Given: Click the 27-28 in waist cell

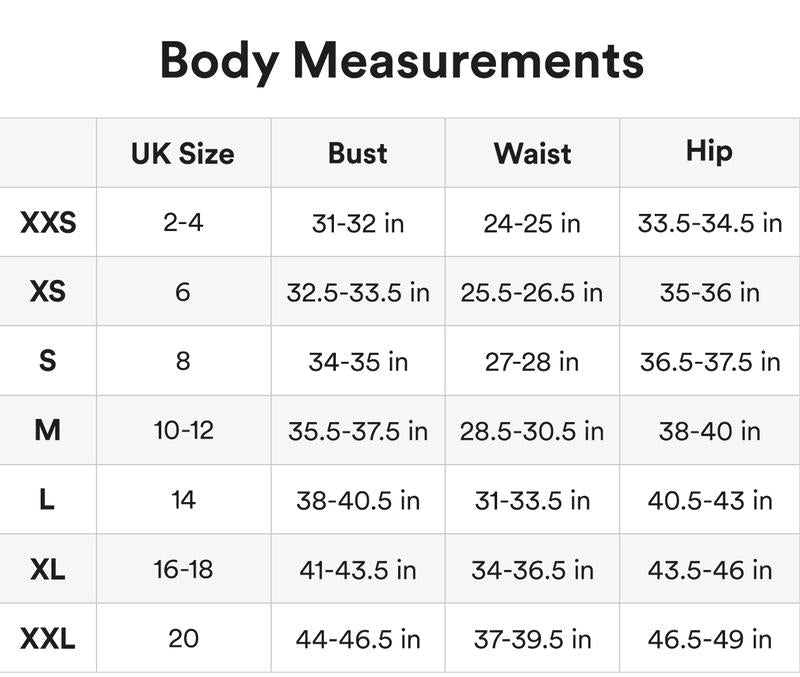Looking at the screenshot, I should [x=532, y=361].
